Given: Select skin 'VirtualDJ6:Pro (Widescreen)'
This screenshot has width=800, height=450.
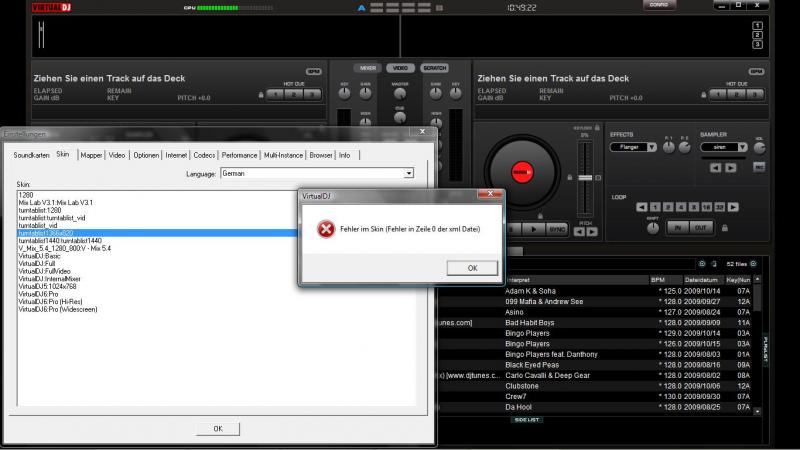Looking at the screenshot, I should pyautogui.click(x=58, y=309).
